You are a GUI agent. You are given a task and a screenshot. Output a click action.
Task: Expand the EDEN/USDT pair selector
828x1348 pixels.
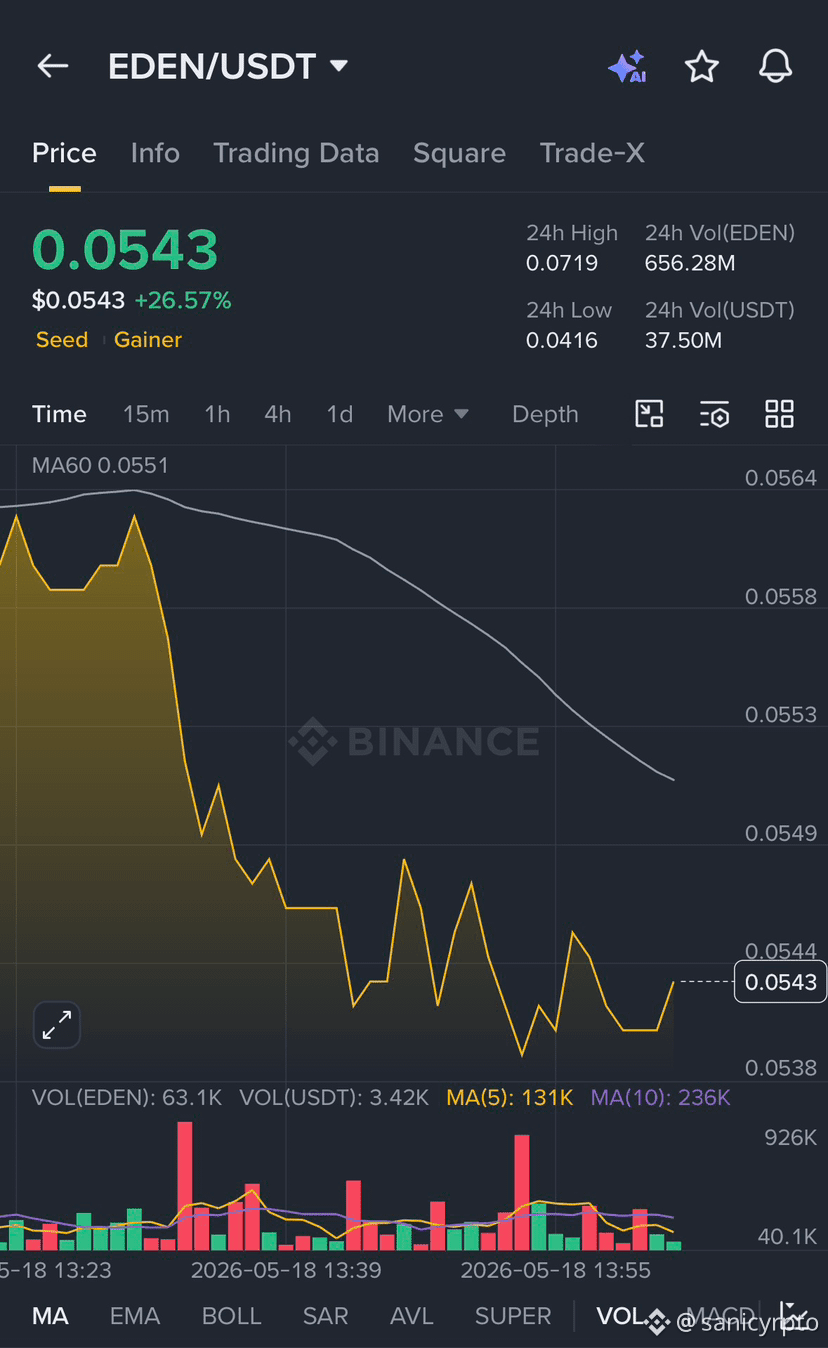click(x=339, y=66)
